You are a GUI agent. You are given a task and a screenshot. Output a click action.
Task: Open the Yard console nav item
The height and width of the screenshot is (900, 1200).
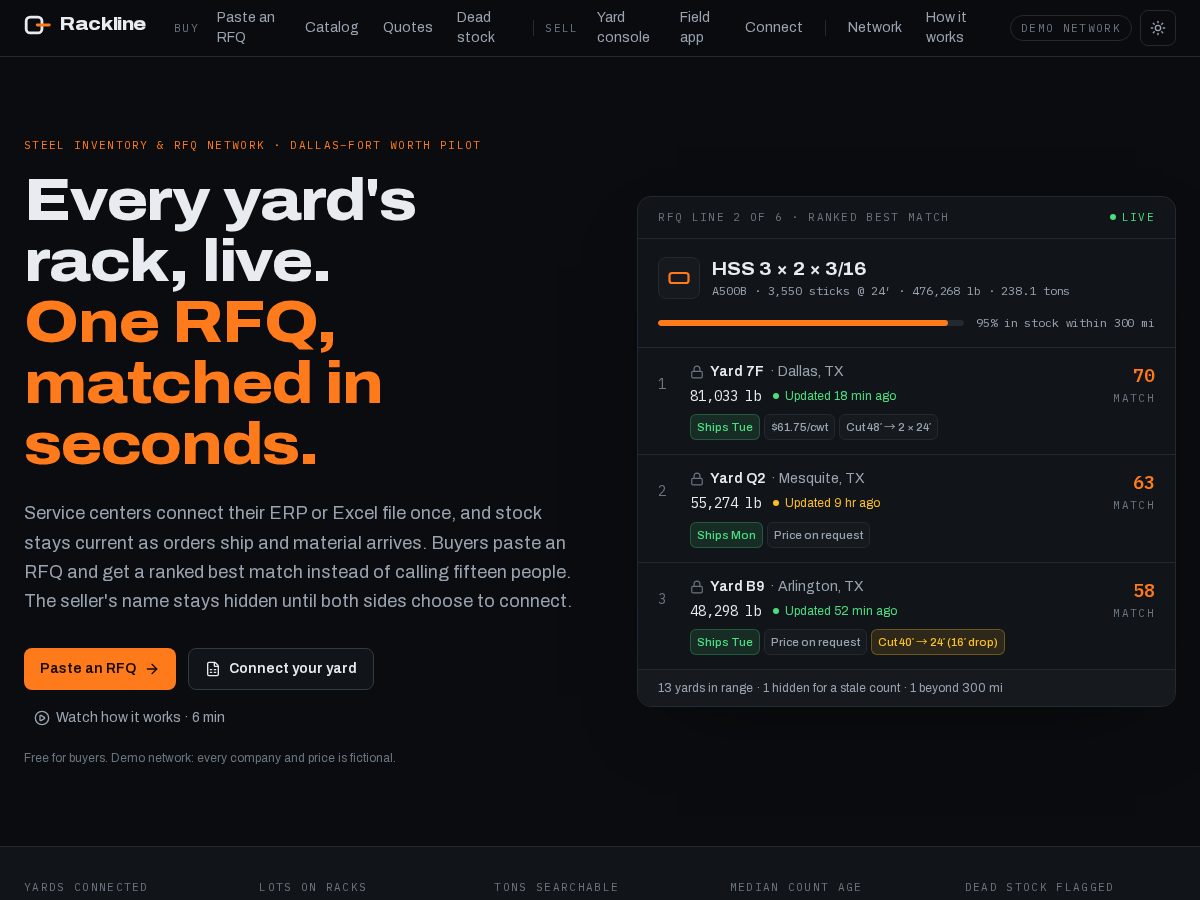coord(623,27)
